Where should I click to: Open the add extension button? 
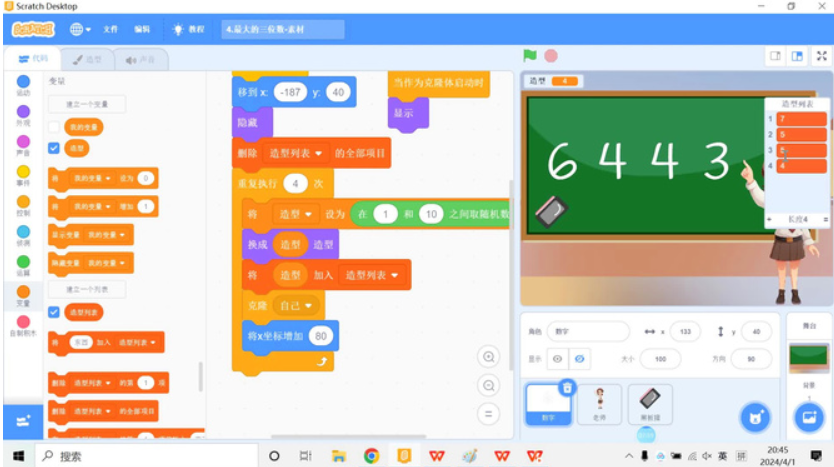(x=23, y=422)
